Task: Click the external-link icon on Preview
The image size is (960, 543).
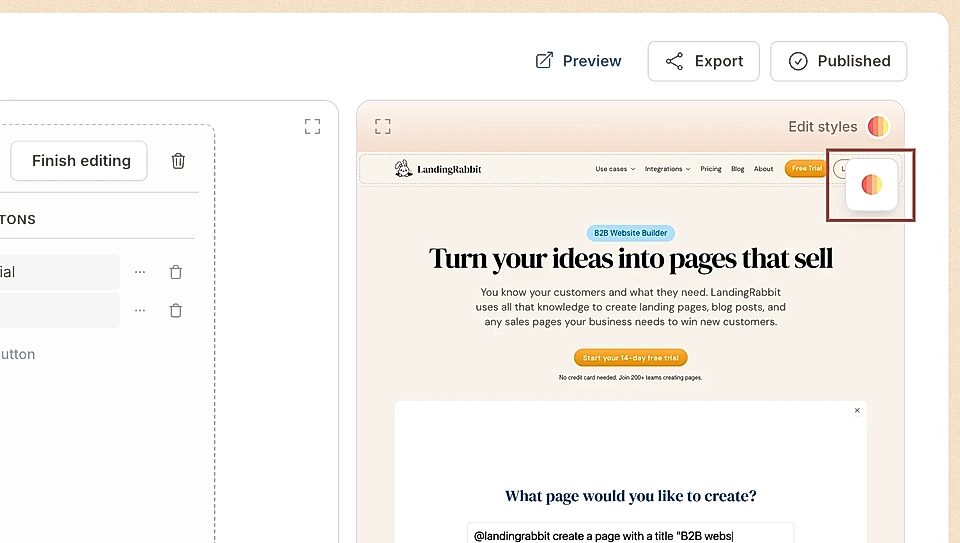Action: coord(544,61)
